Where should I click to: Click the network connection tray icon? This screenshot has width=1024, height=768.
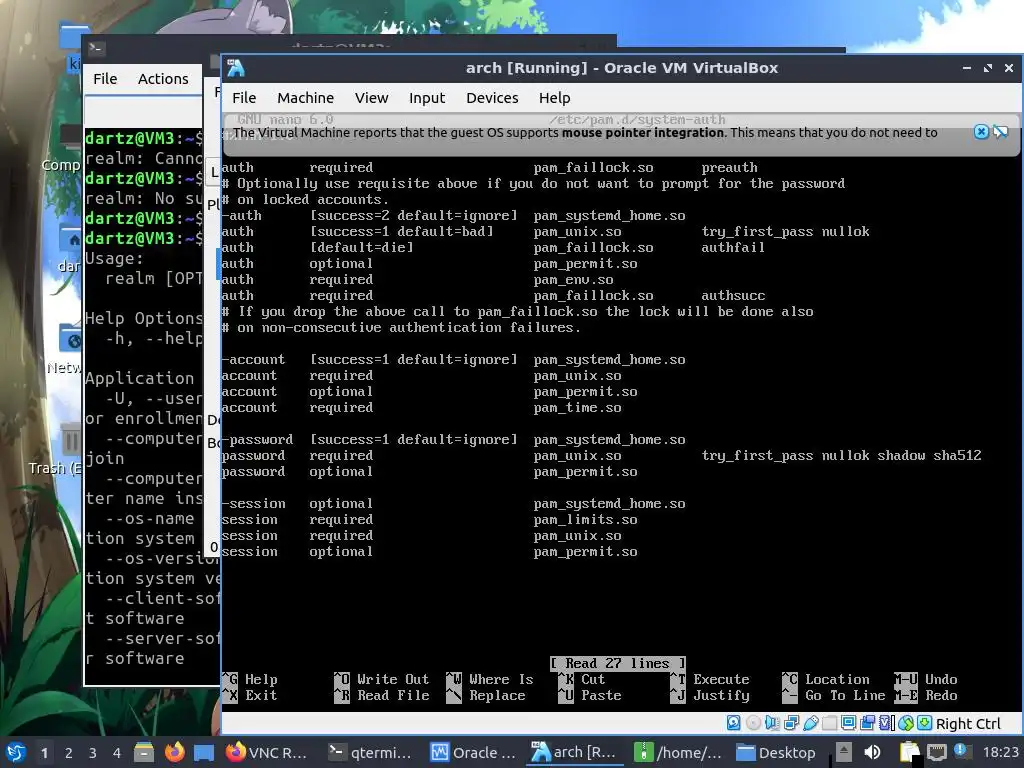pyautogui.click(x=936, y=752)
